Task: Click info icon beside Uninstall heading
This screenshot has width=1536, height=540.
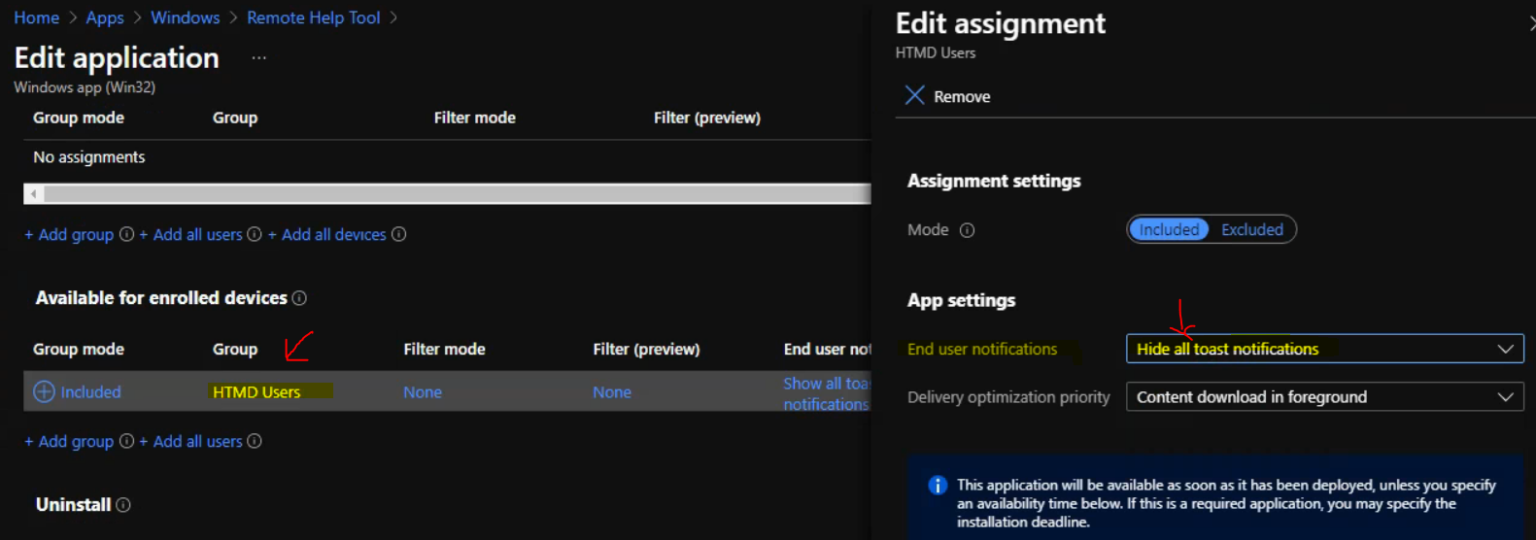Action: coord(123,505)
